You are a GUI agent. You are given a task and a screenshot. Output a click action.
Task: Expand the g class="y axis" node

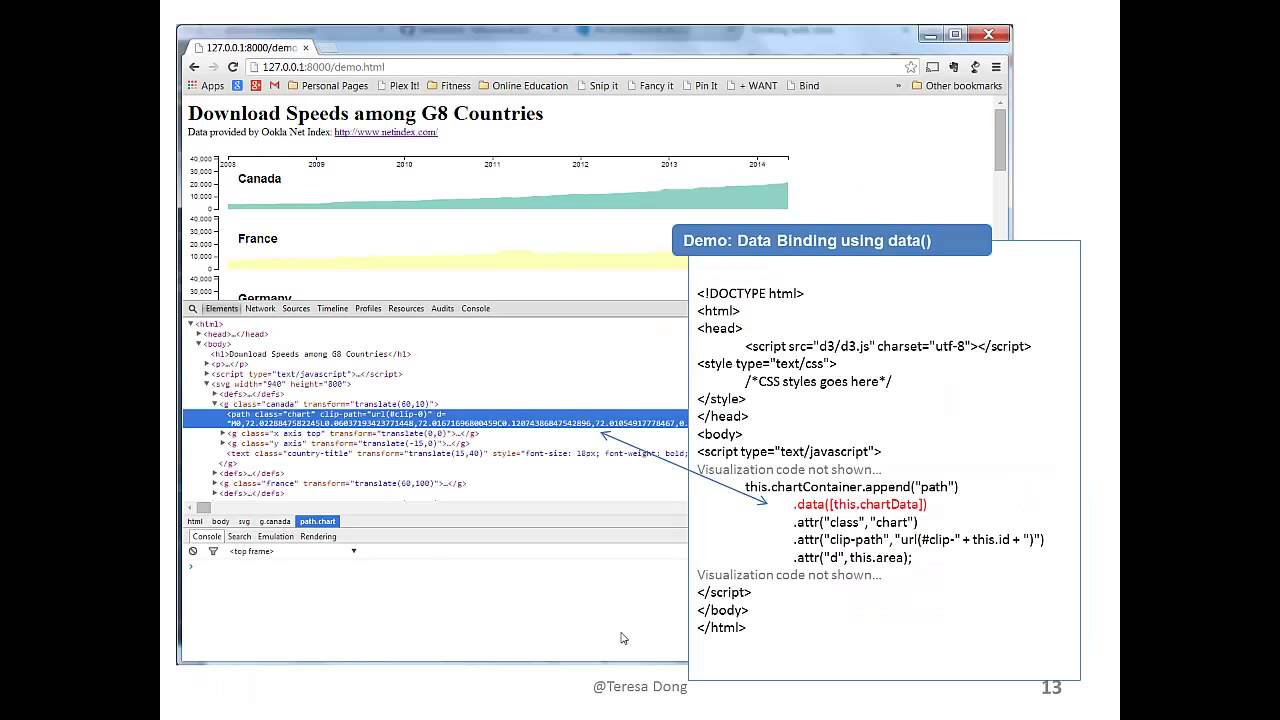(223, 444)
